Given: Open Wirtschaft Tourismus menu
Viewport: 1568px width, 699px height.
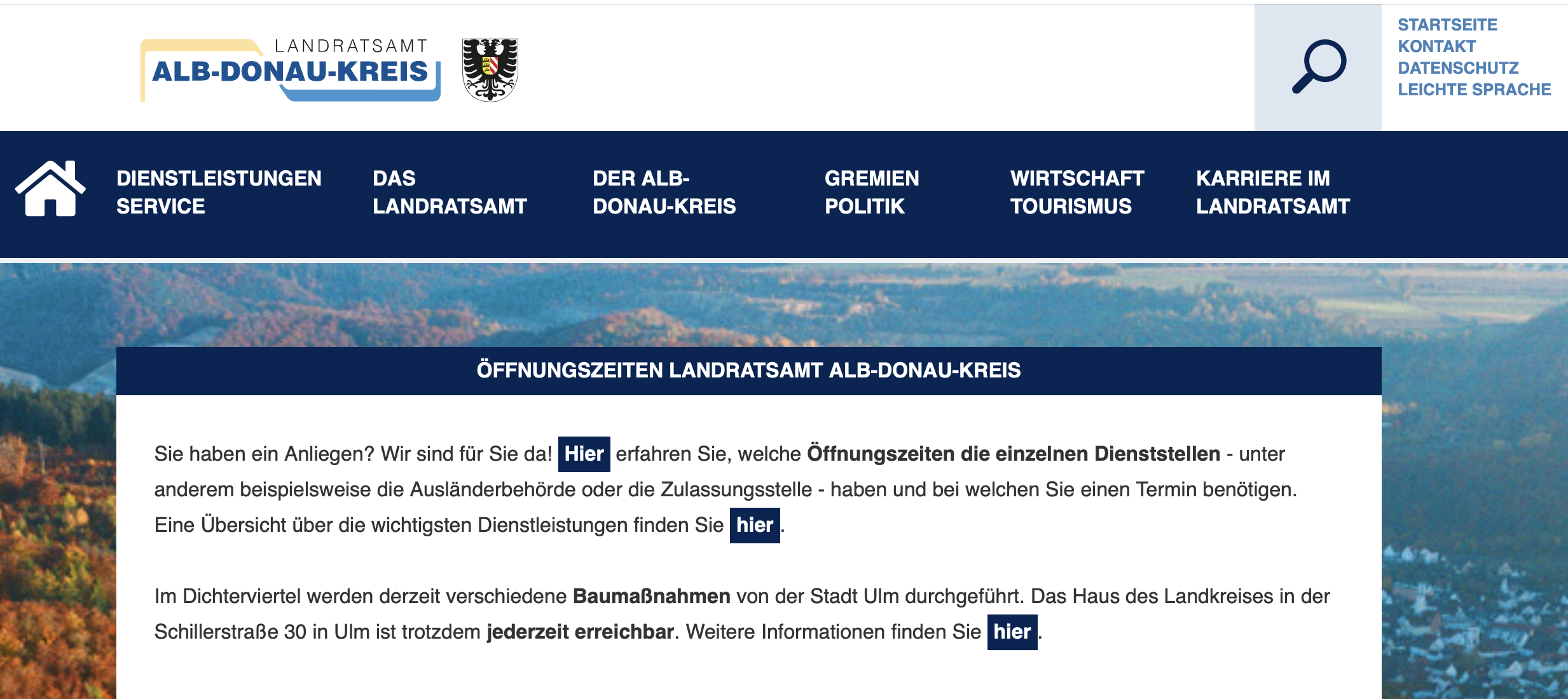Looking at the screenshot, I should 1077,192.
